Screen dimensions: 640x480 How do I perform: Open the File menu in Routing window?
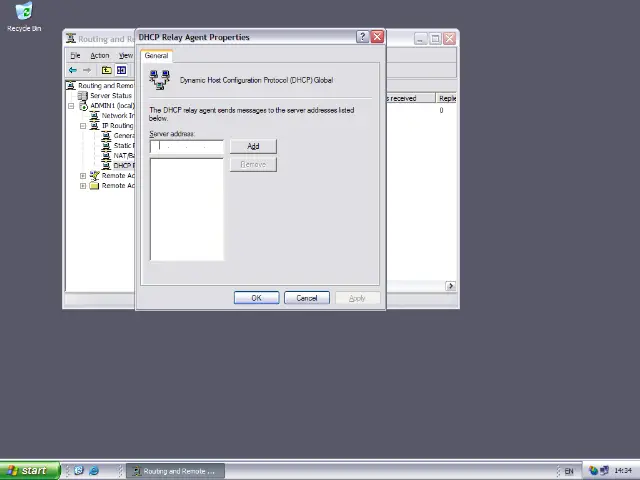click(75, 56)
